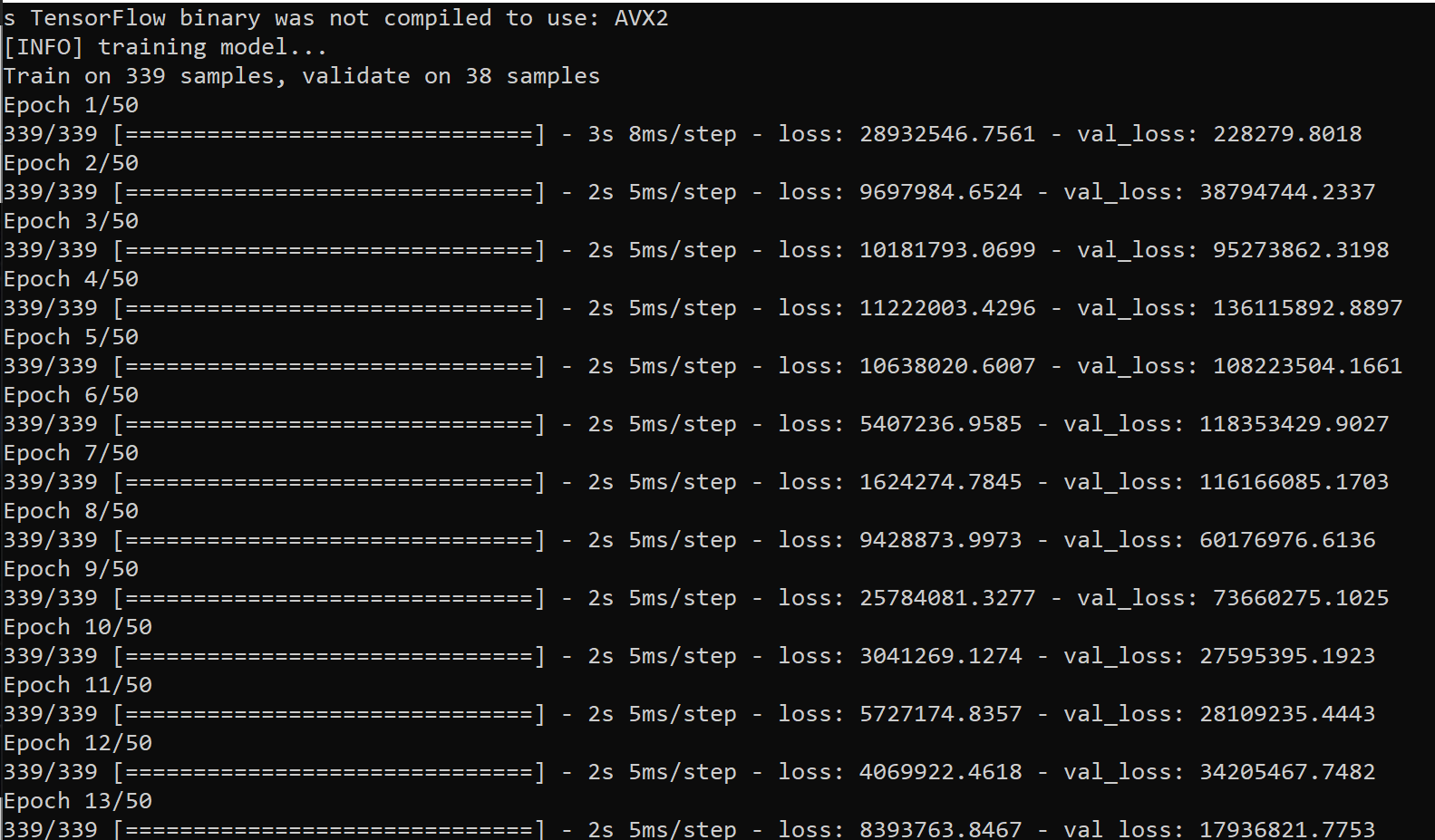
Task: Click loss value 3041269.1274
Action: pyautogui.click(x=941, y=656)
